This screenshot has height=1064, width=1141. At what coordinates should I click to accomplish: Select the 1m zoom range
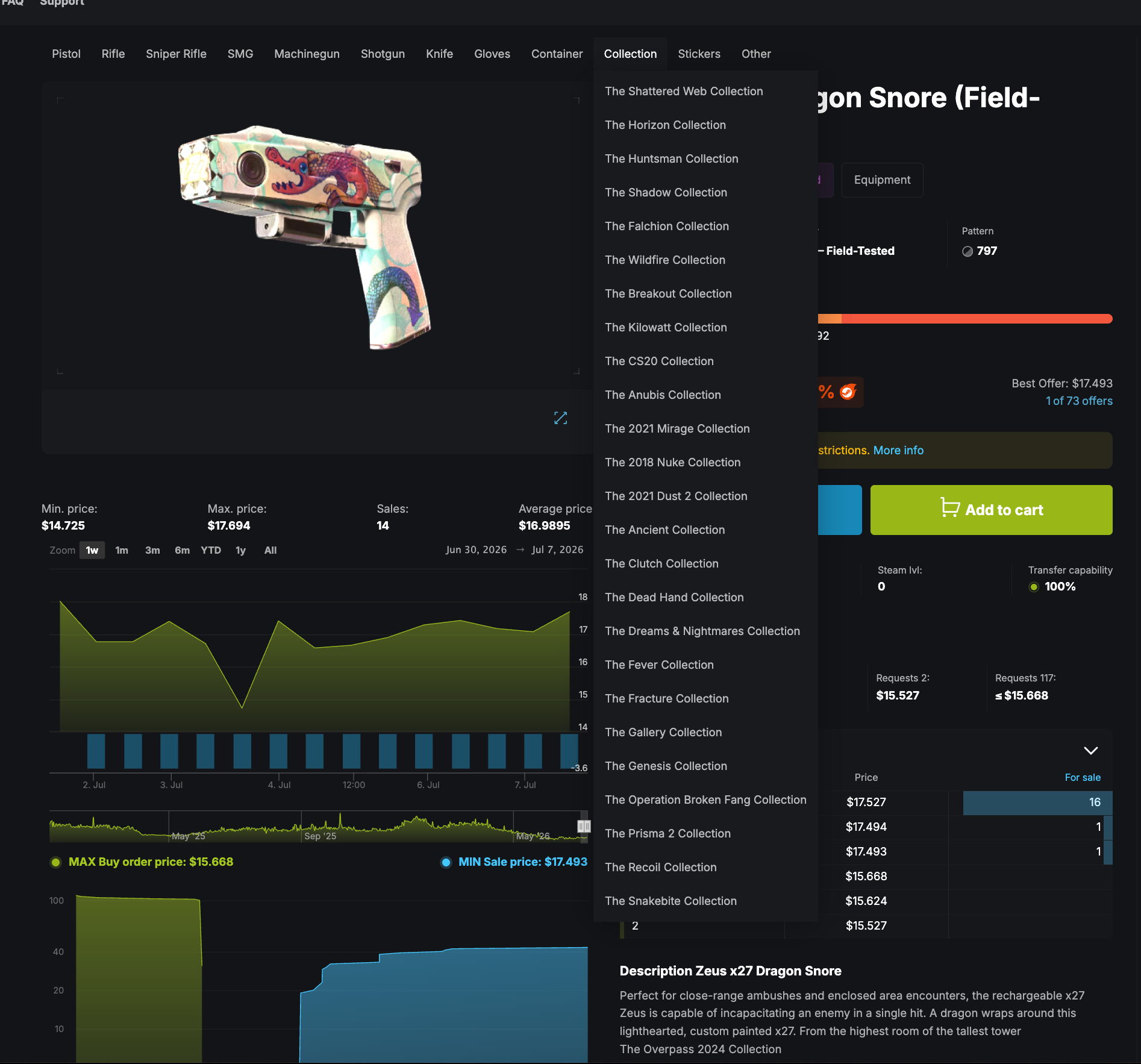tap(122, 550)
